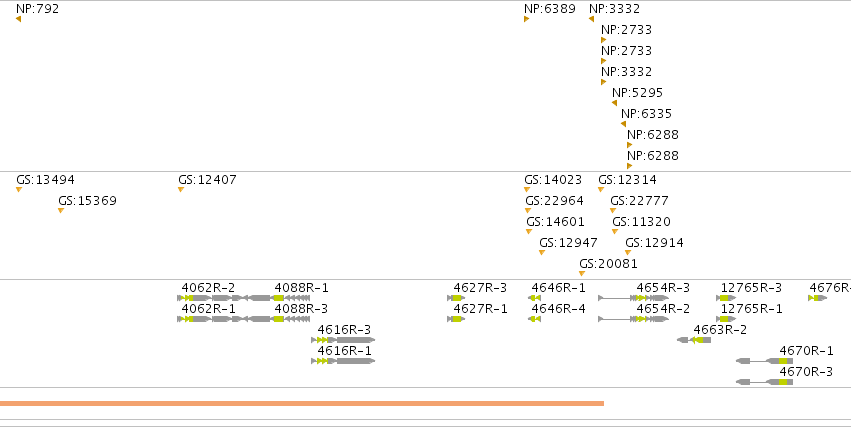This screenshot has width=851, height=427.
Task: Select the NP:6389 insertion marker label
Action: pos(550,9)
